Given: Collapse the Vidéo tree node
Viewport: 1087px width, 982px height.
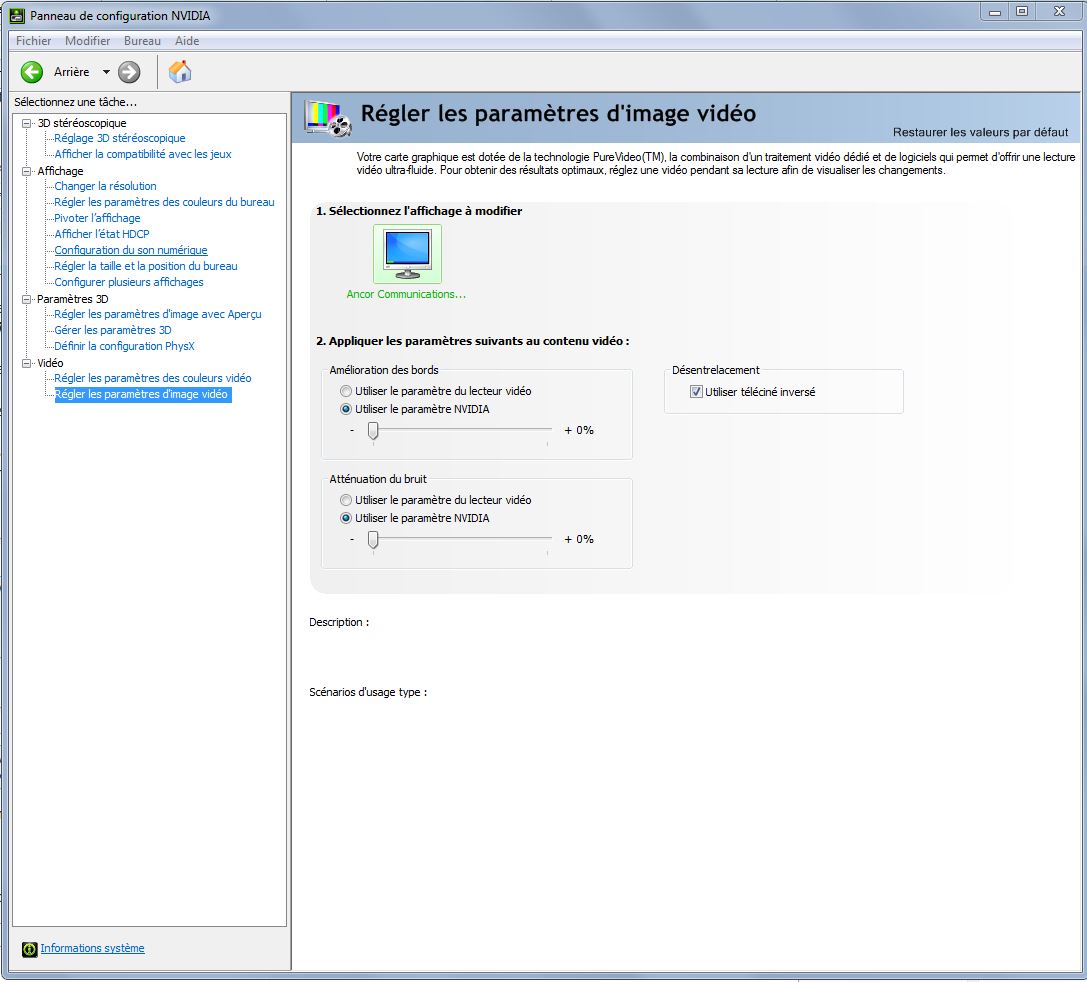Looking at the screenshot, I should coord(27,363).
